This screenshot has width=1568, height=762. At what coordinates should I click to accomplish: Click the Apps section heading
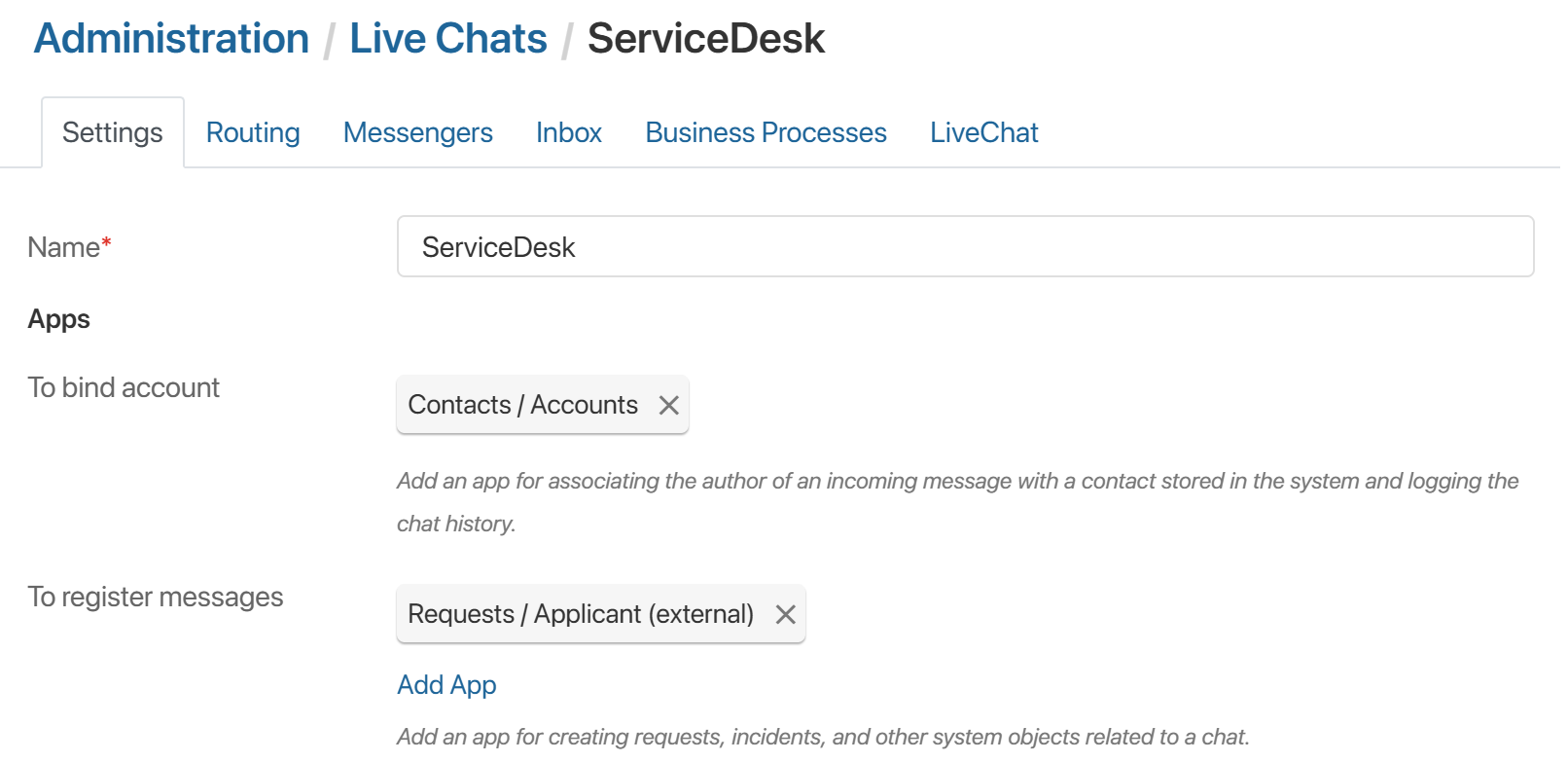pyautogui.click(x=59, y=319)
